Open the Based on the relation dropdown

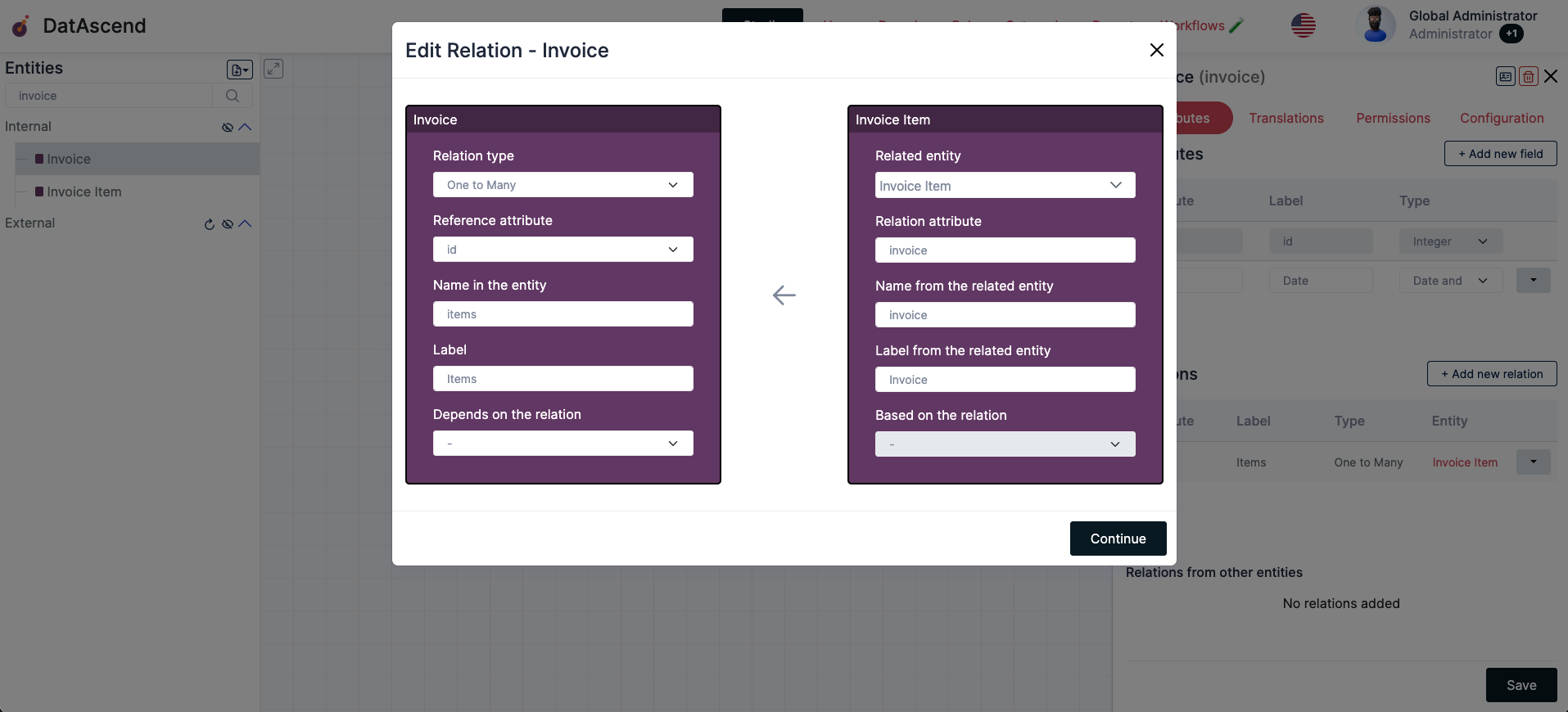(1005, 444)
